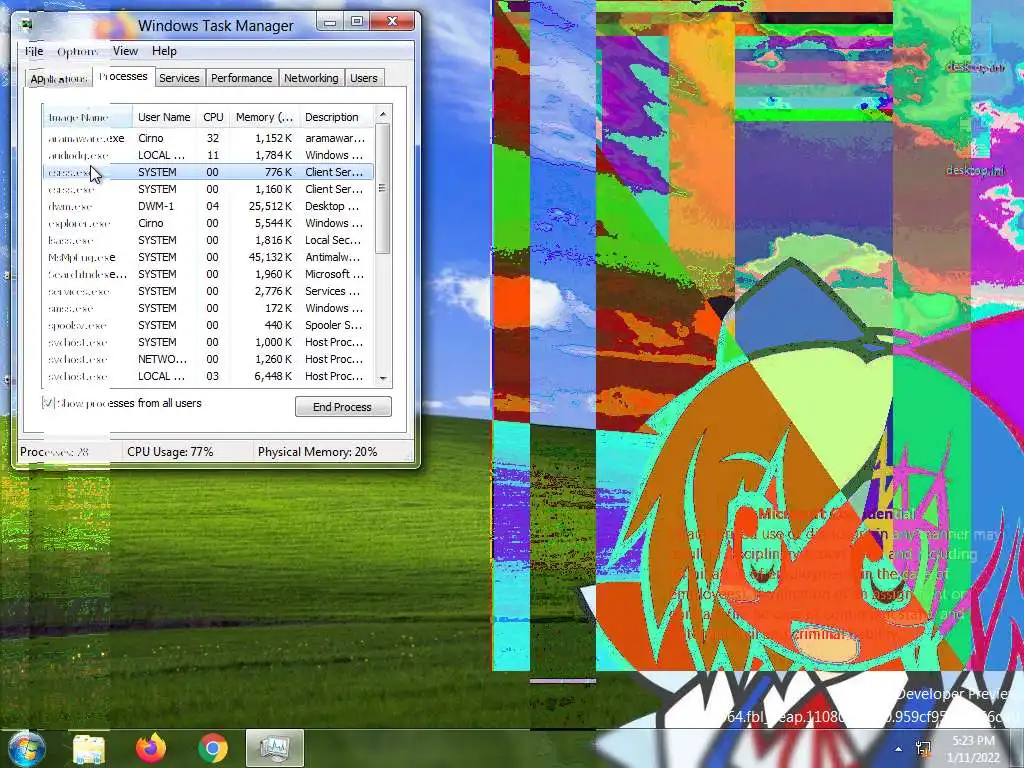
Task: Click the date 1/11/2022 in tray
Action: pyautogui.click(x=973, y=758)
